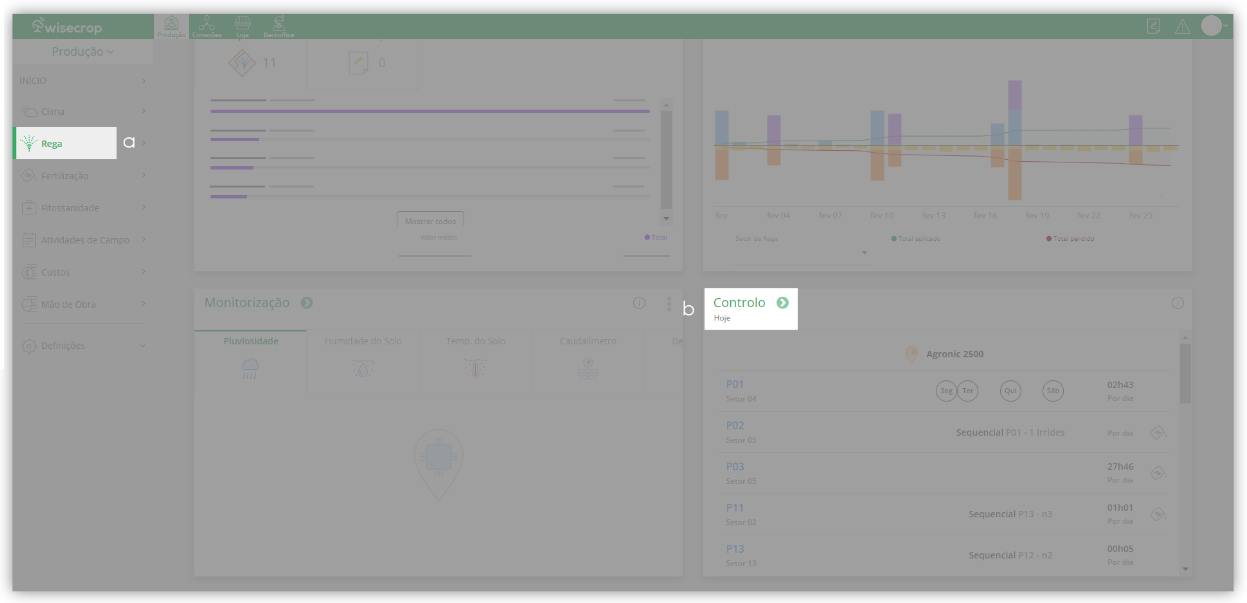The width and height of the screenshot is (1247, 603).
Task: Expand the Clima chevron arrow
Action: tap(143, 111)
